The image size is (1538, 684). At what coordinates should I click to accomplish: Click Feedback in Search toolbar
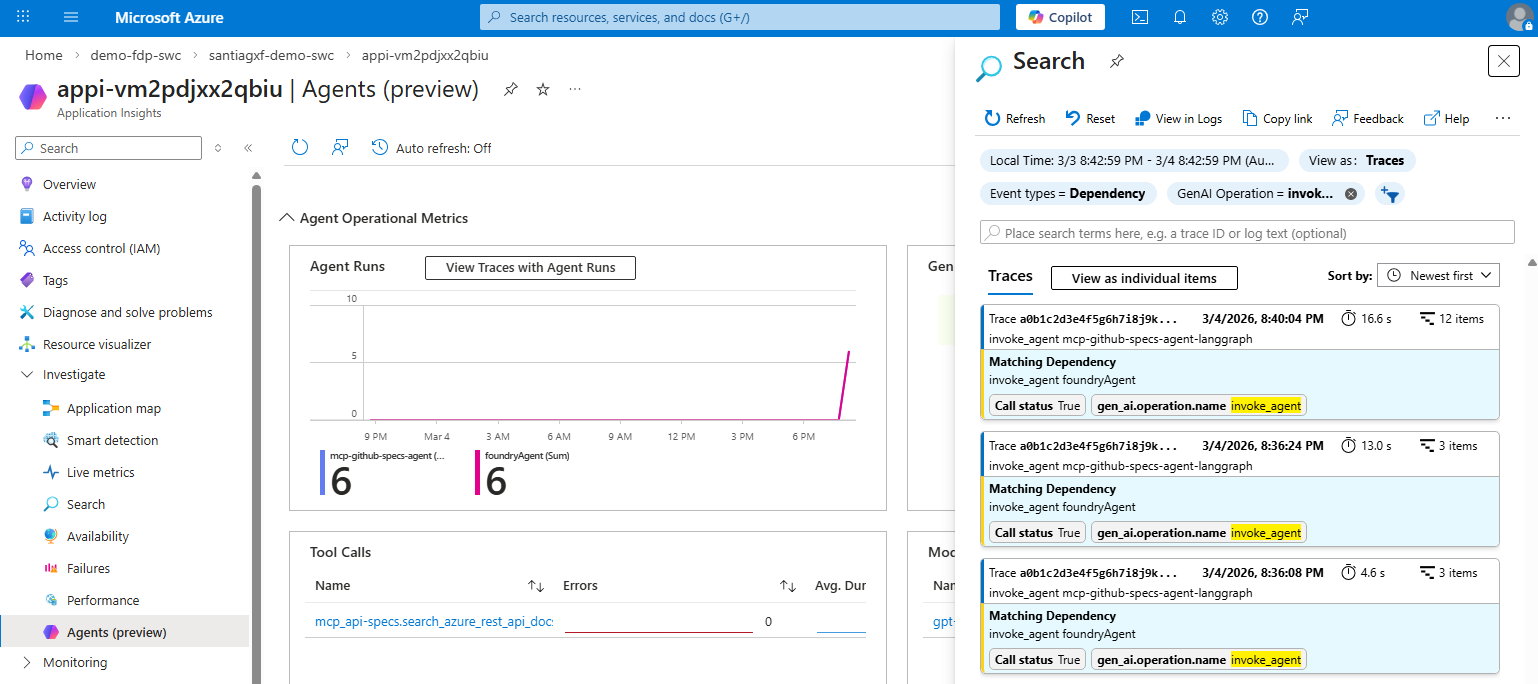[x=1367, y=118]
